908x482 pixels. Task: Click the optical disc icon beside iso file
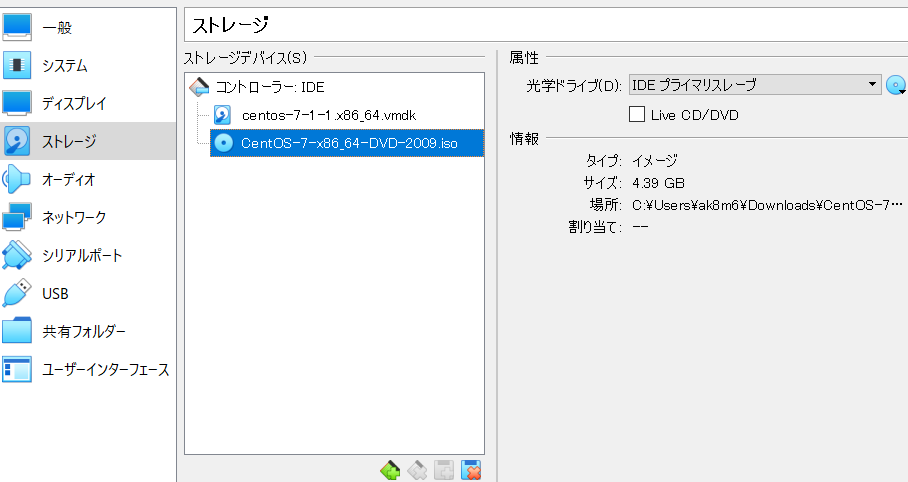224,143
